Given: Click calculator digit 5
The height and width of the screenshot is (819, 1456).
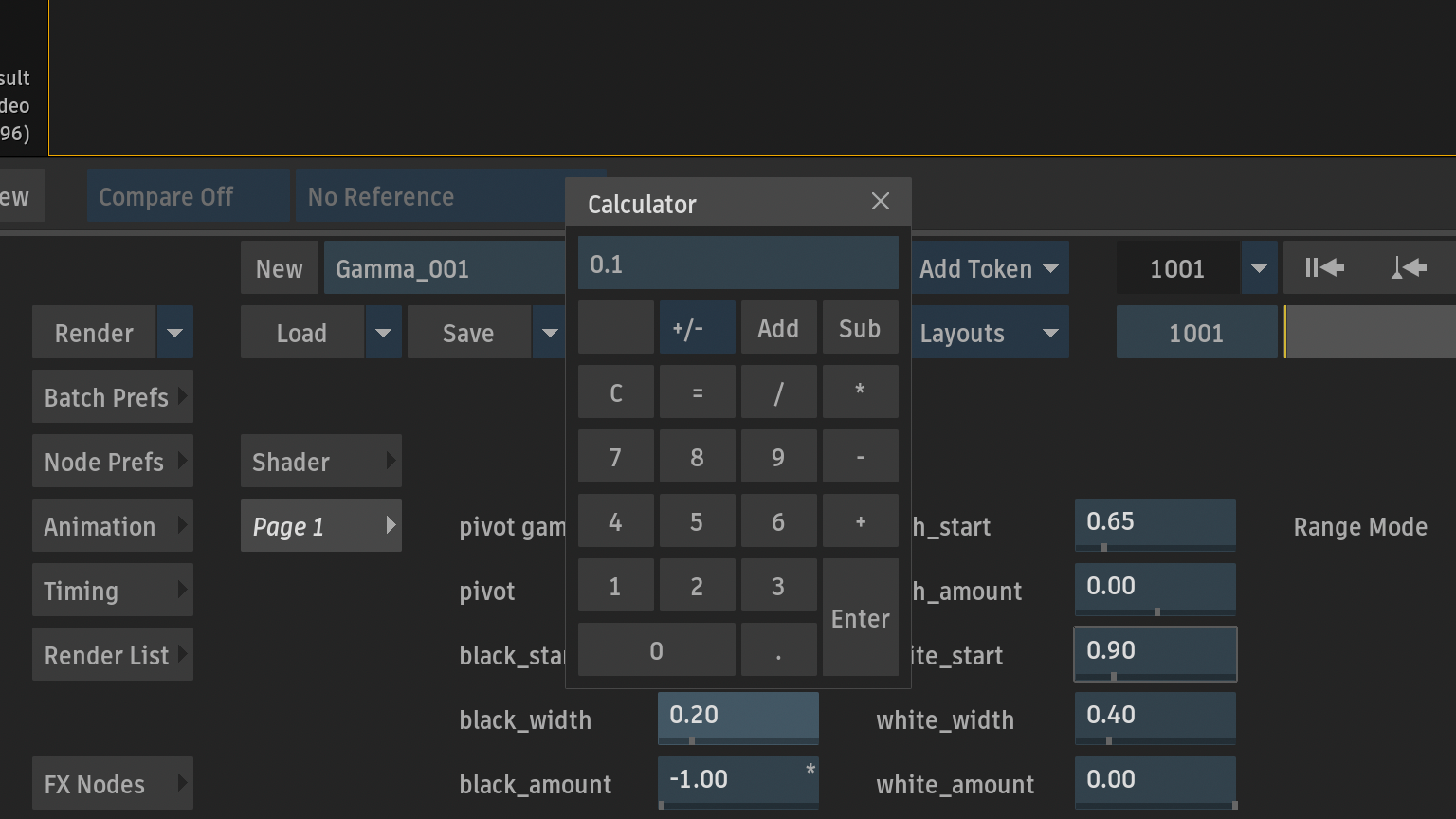Looking at the screenshot, I should pyautogui.click(x=698, y=521).
